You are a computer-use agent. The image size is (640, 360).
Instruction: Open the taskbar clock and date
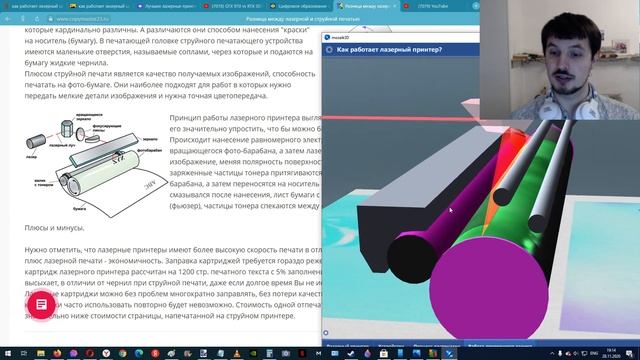(x=611, y=353)
